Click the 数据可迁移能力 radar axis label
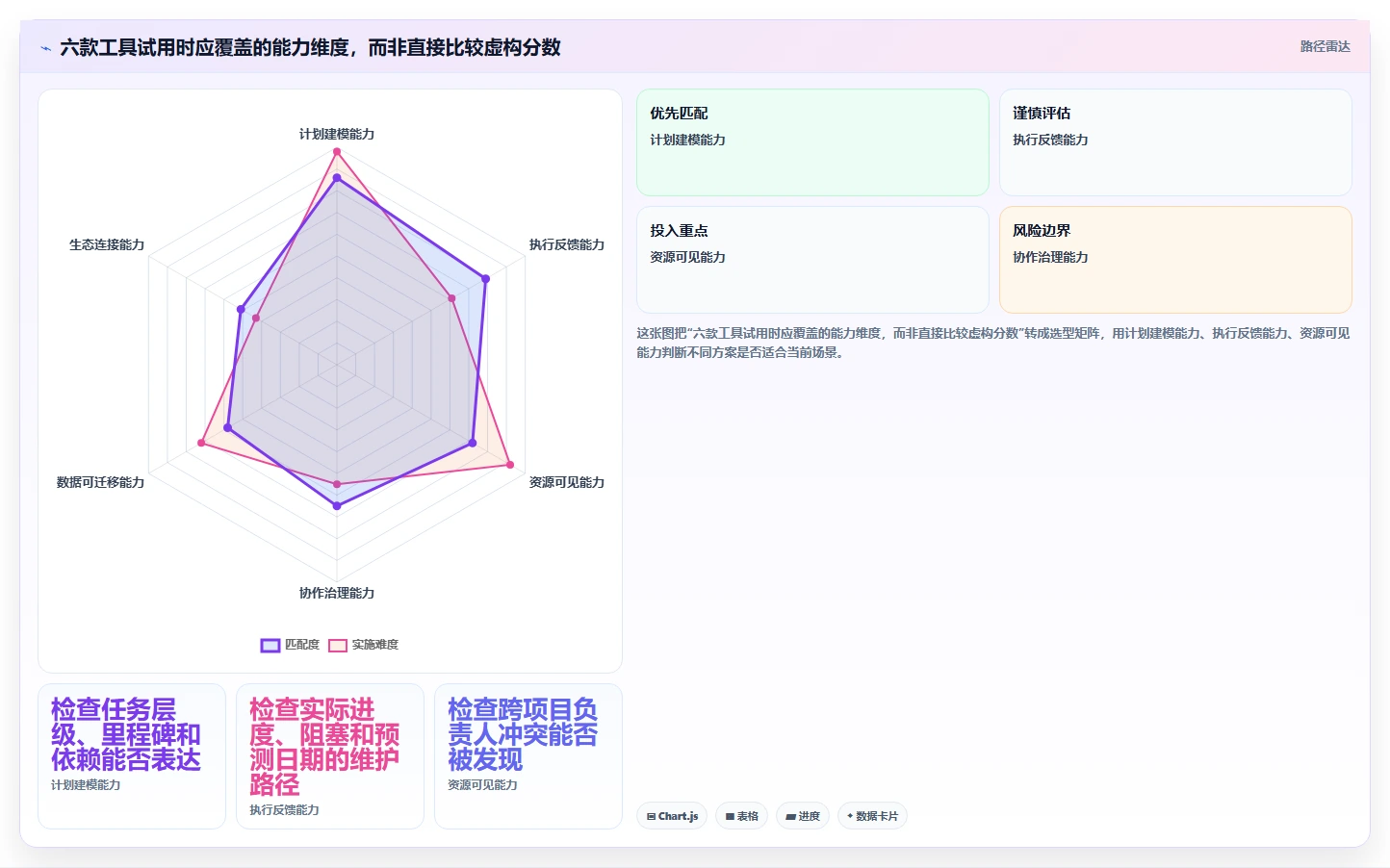 click(100, 482)
